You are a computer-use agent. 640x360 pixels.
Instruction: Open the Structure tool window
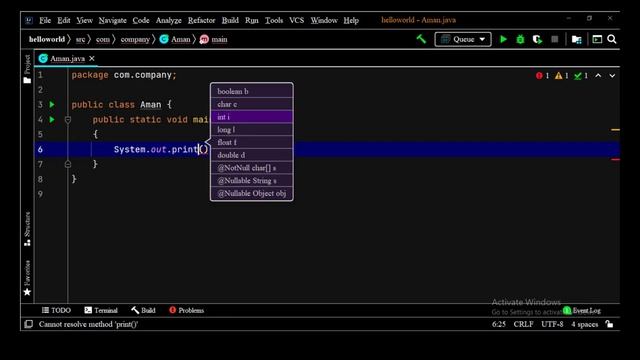pos(27,229)
